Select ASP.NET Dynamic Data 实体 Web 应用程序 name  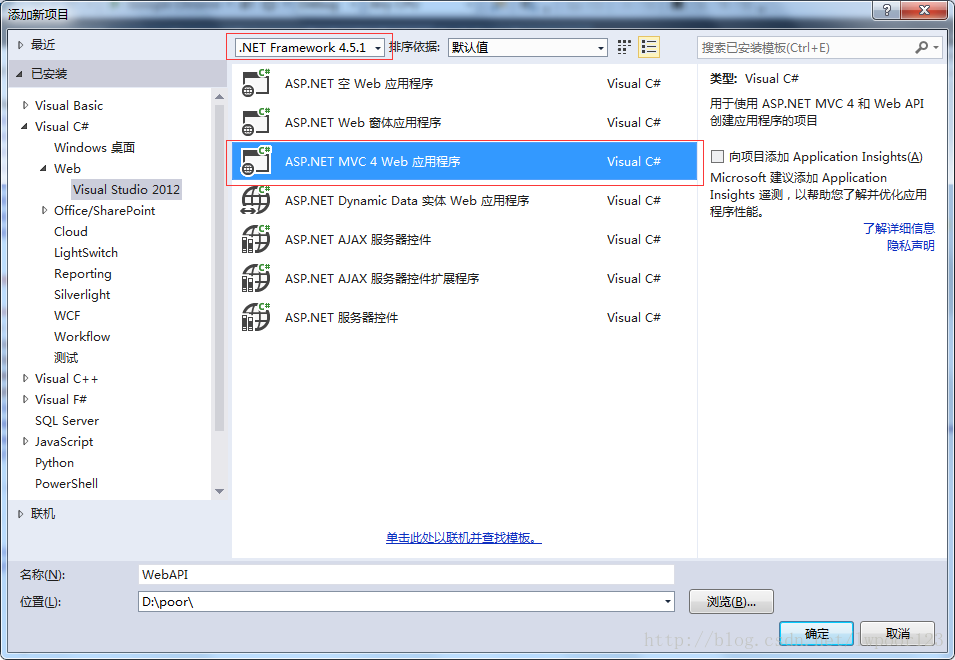point(407,200)
